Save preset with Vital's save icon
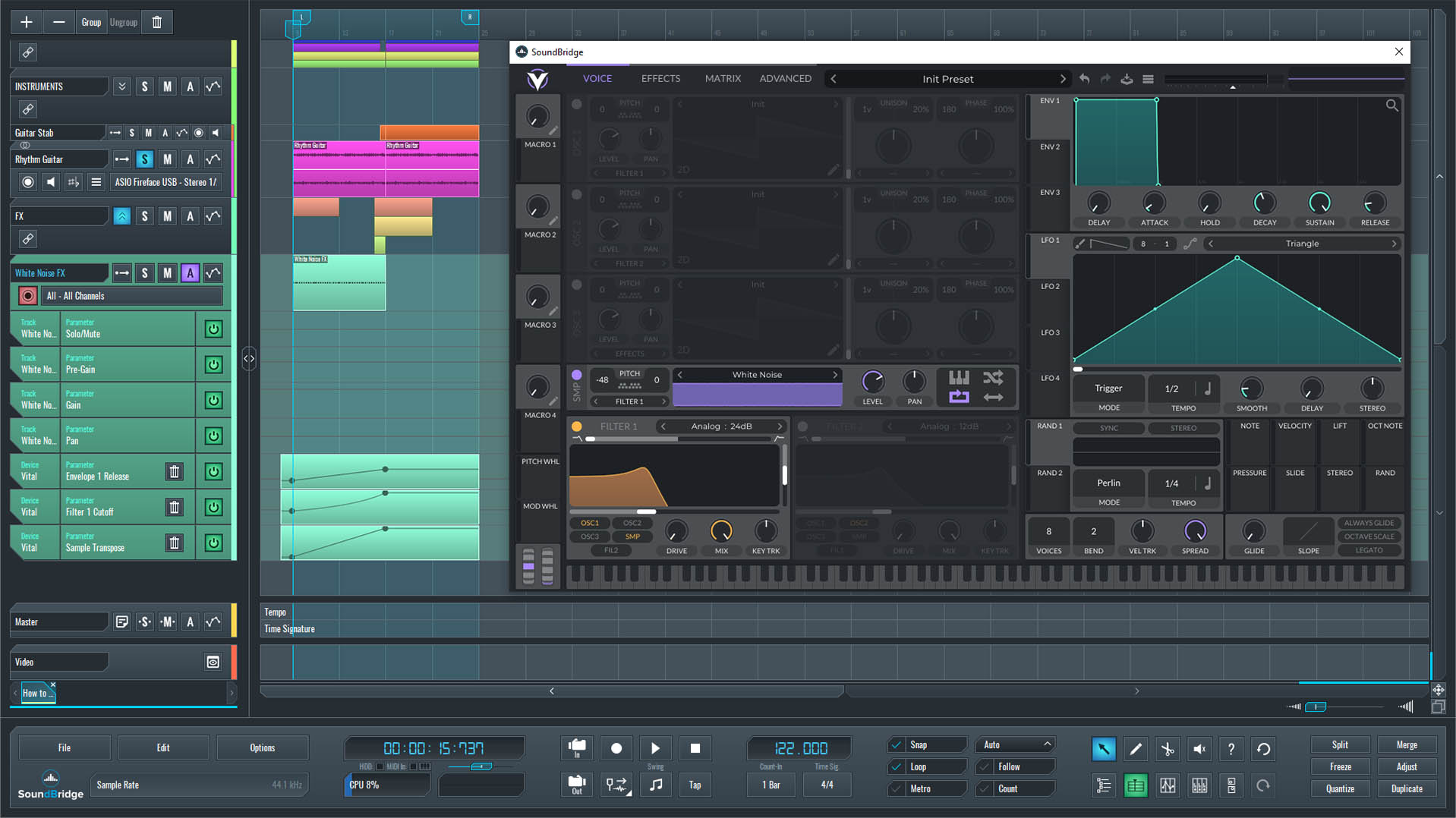 (1127, 79)
